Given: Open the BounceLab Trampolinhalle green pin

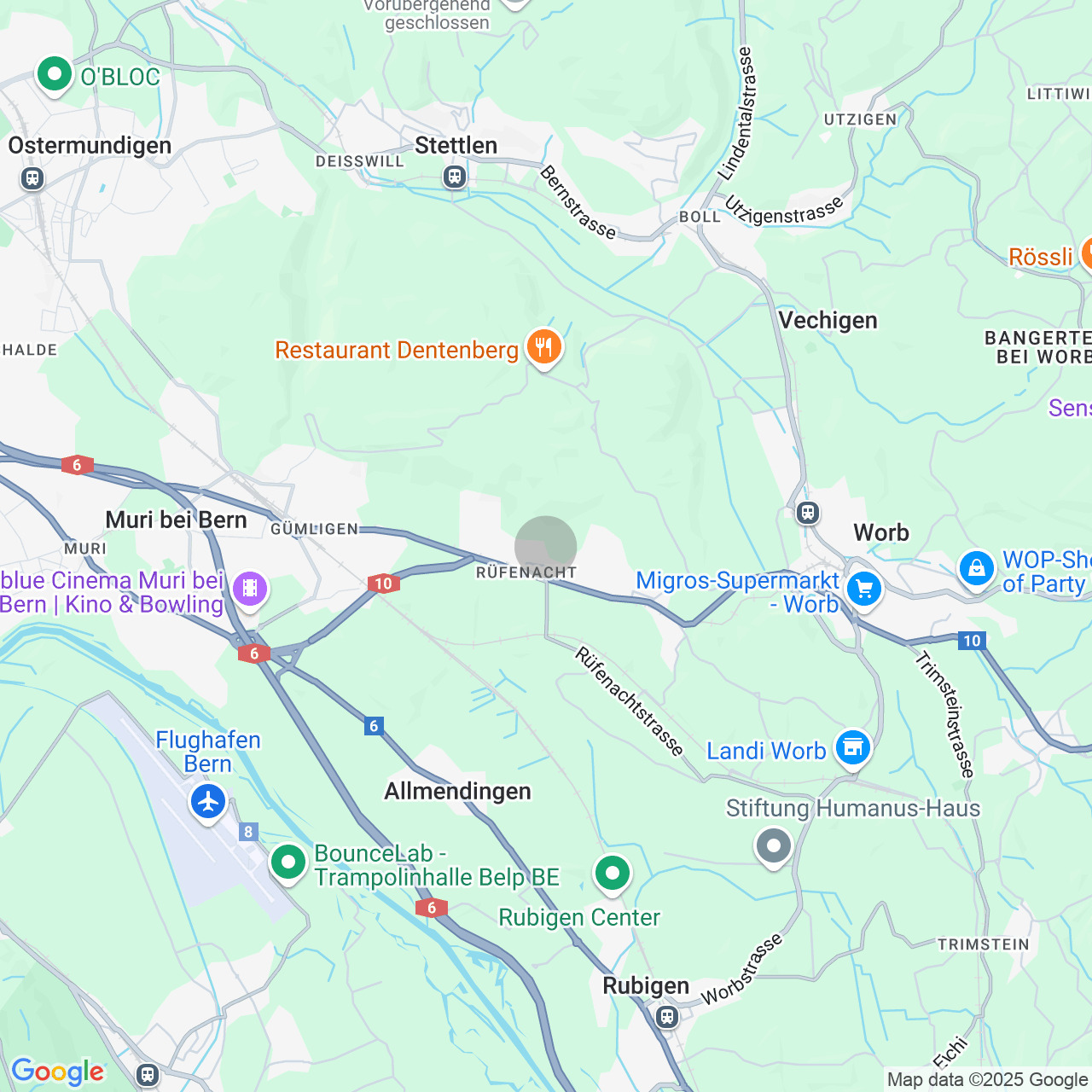Looking at the screenshot, I should (x=288, y=863).
